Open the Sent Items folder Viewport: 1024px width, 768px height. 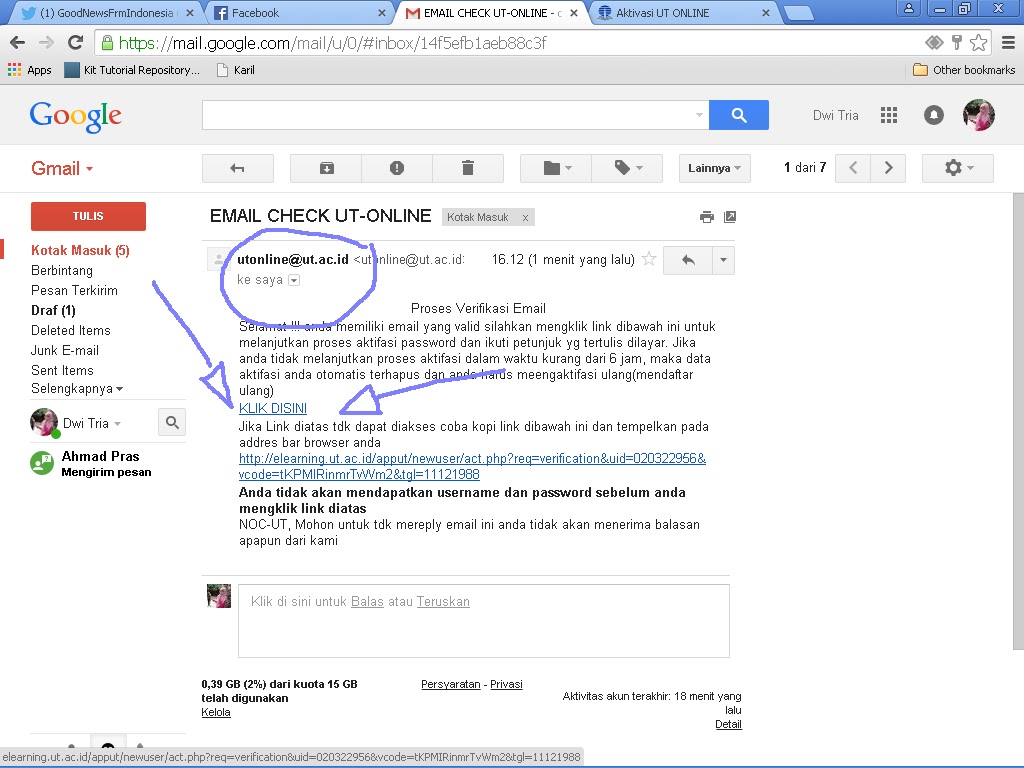click(62, 370)
